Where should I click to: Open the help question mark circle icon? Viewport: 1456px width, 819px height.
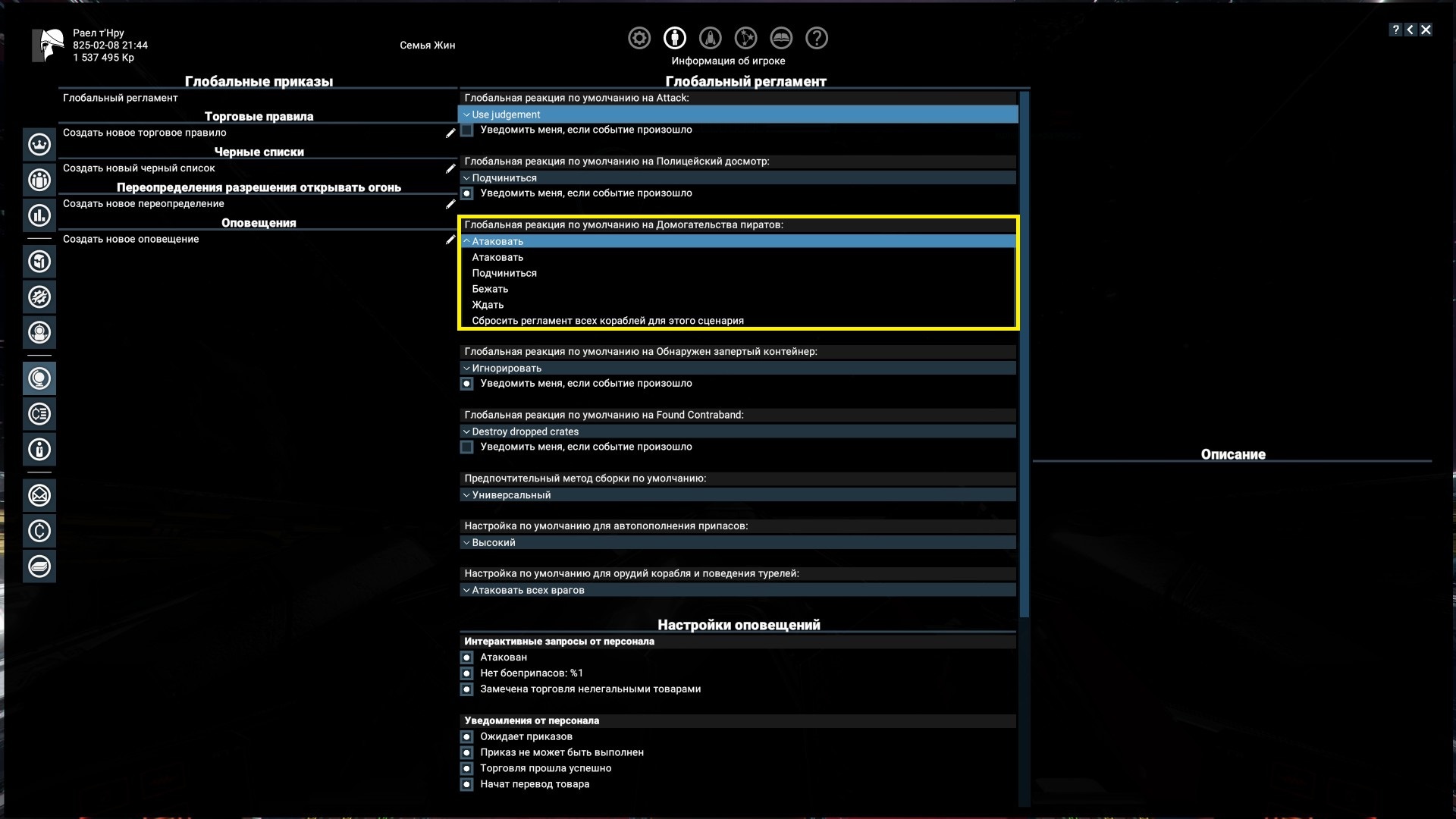point(817,38)
